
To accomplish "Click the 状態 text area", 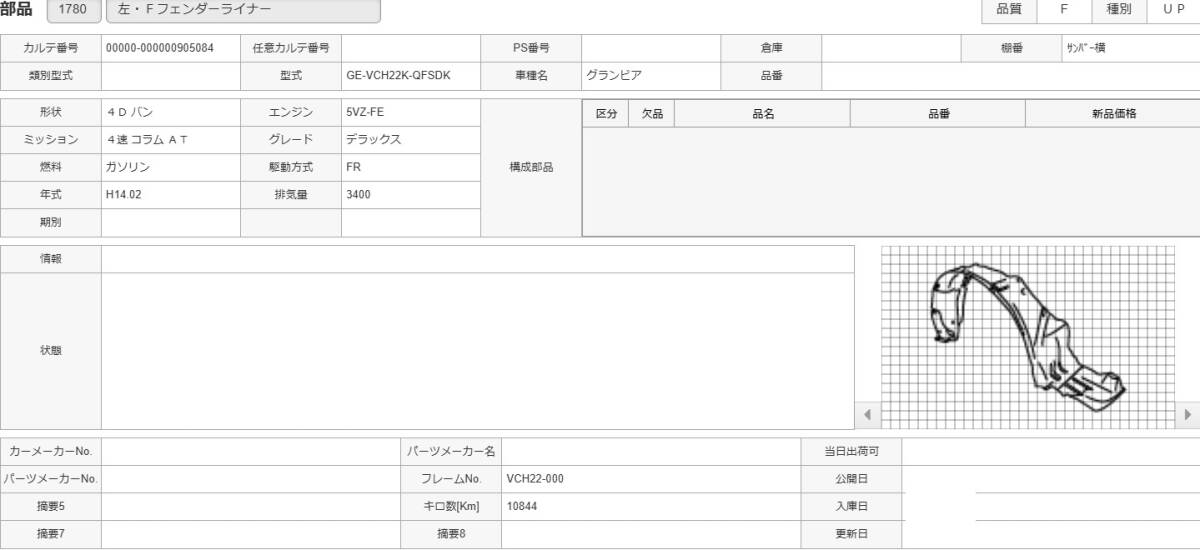I will tap(478, 351).
